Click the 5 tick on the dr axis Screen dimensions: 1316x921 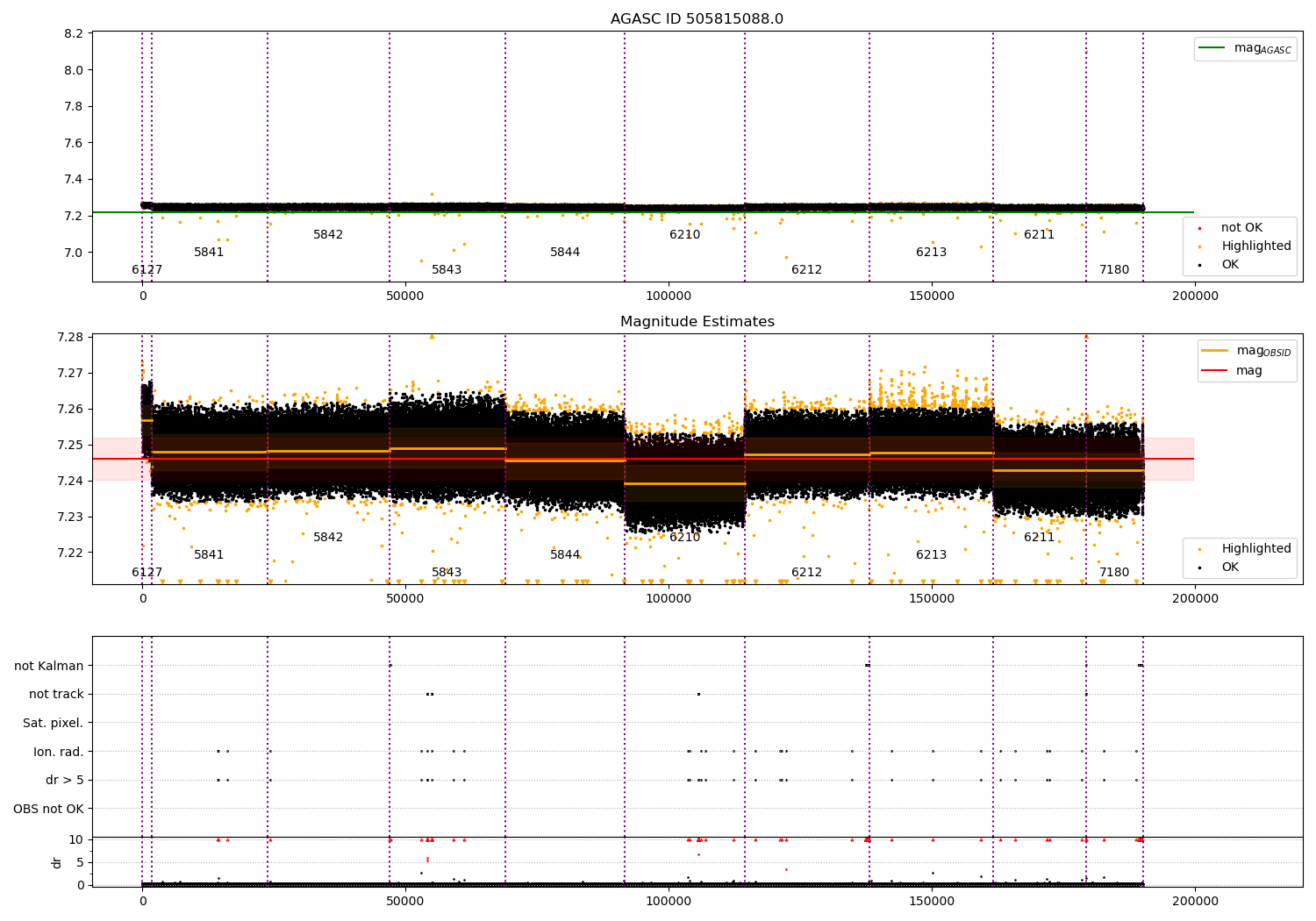click(x=80, y=862)
